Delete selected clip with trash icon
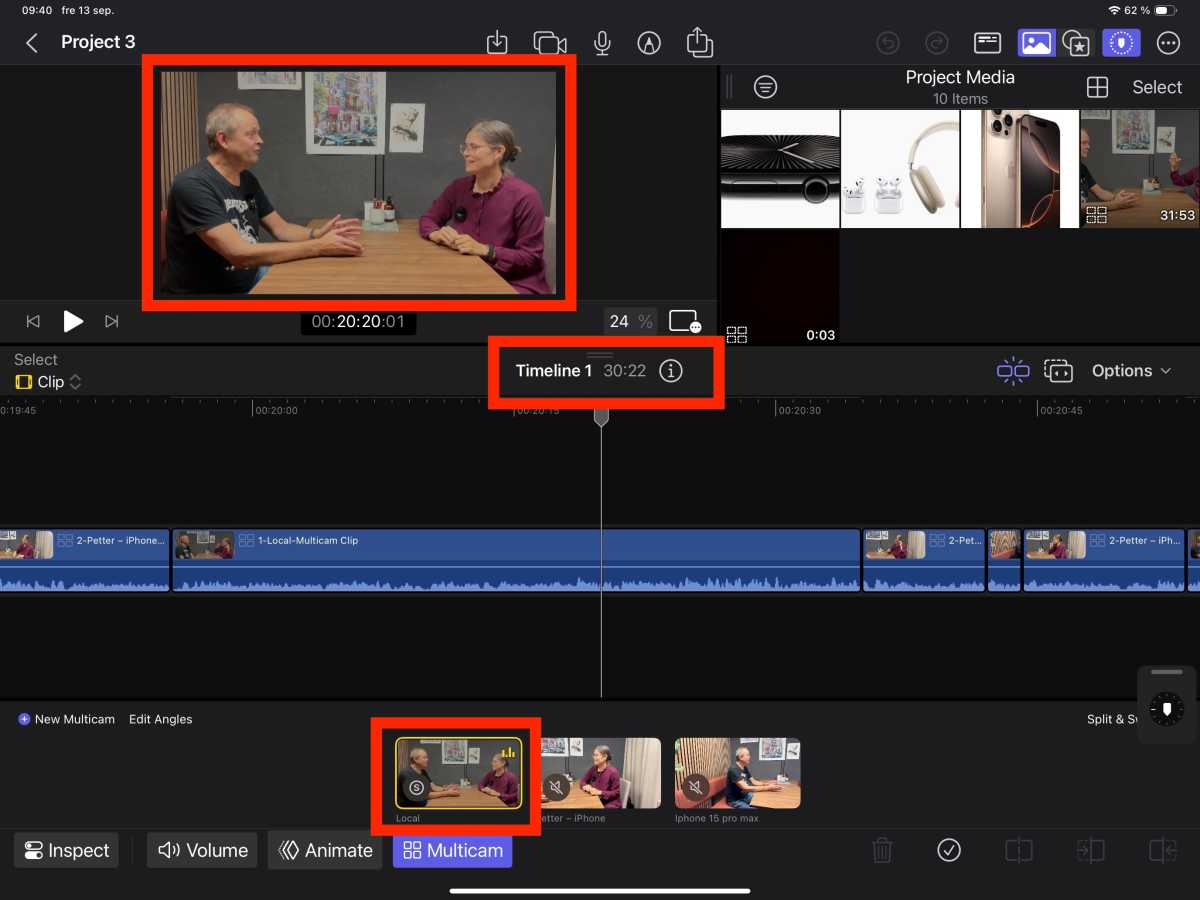 (x=882, y=850)
